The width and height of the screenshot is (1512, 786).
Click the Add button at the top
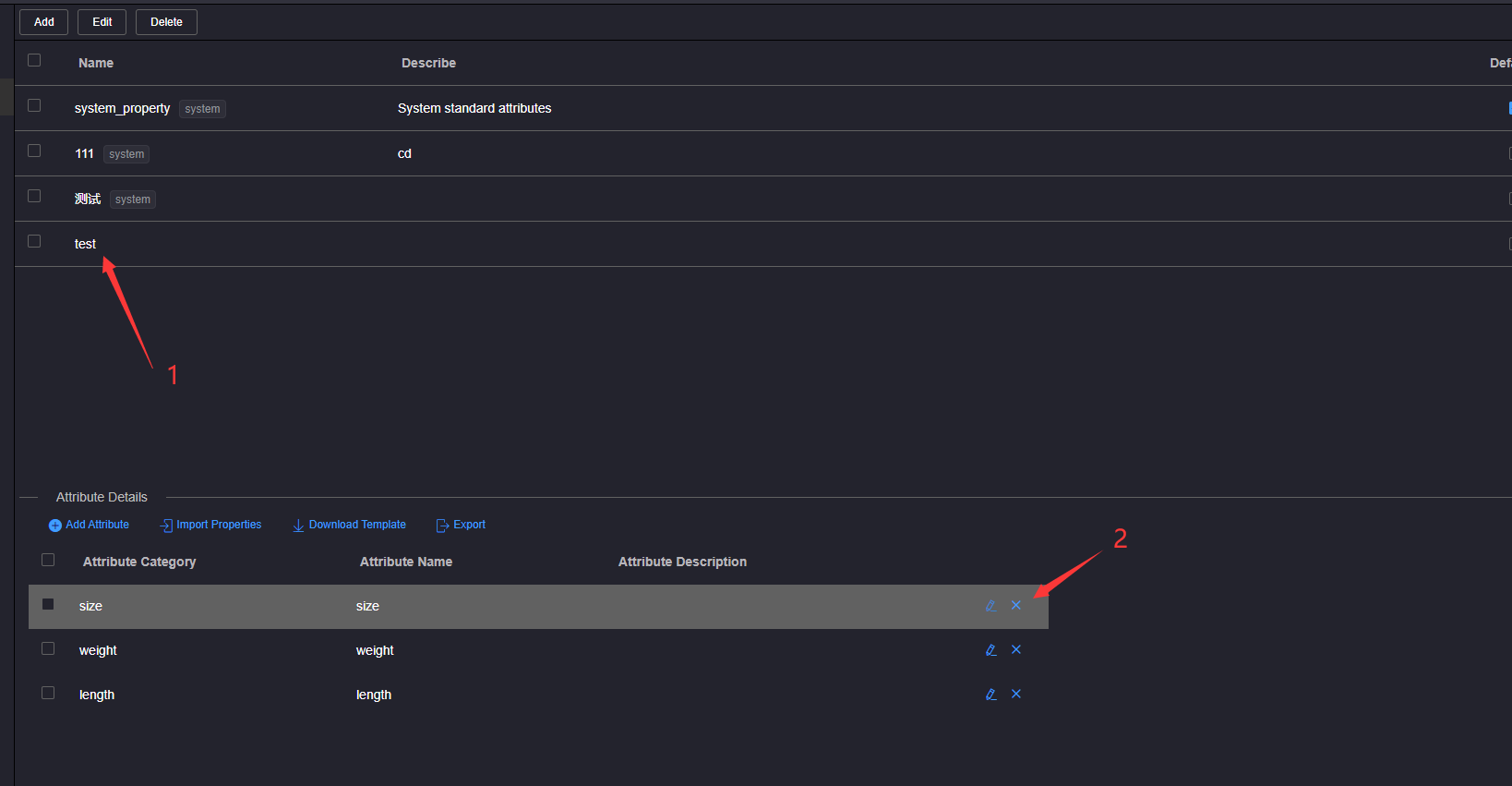tap(43, 22)
